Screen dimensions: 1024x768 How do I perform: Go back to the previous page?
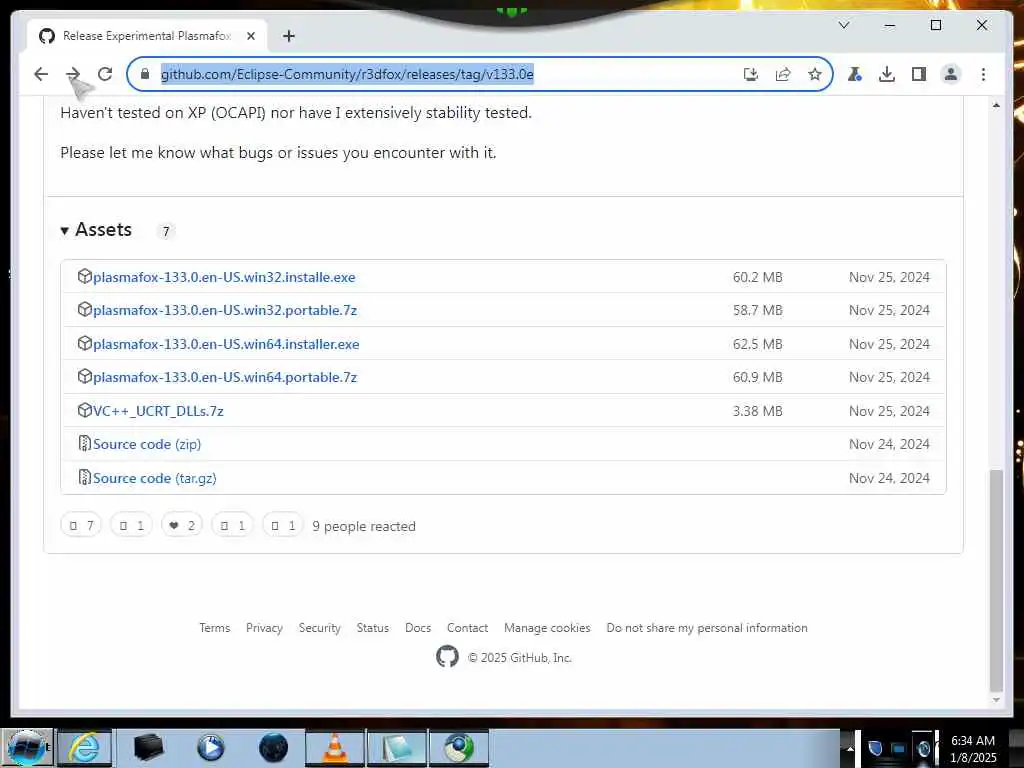pos(41,74)
